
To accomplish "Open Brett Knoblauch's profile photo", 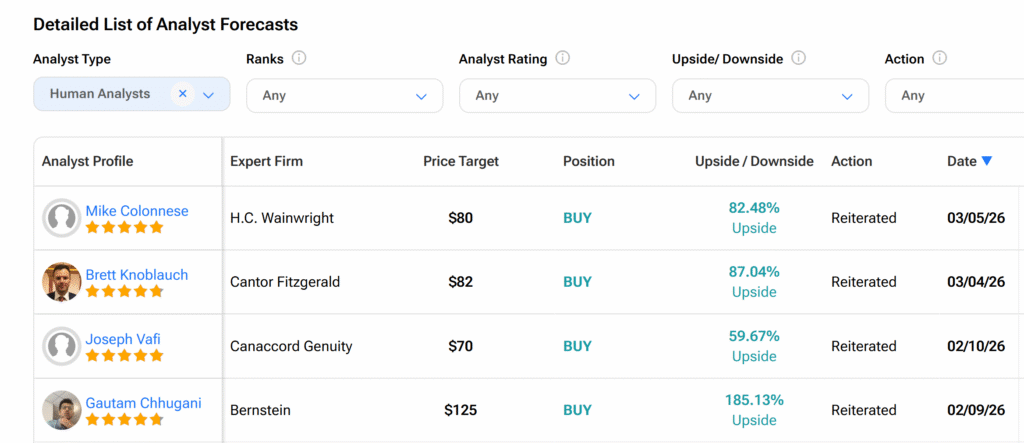I will pos(62,282).
